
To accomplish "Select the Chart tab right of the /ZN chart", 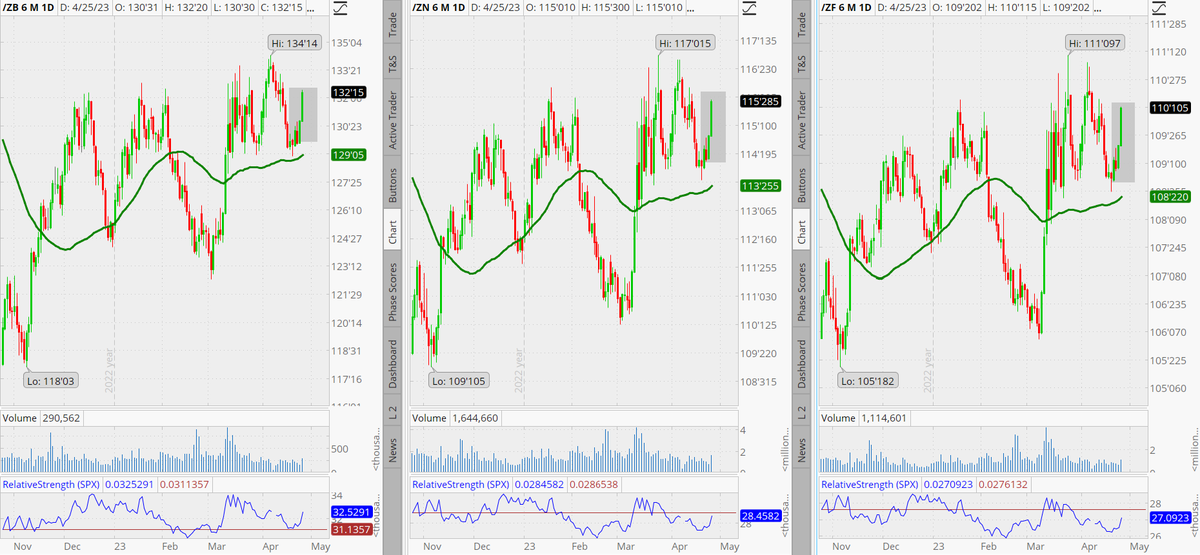I will pyautogui.click(x=802, y=232).
